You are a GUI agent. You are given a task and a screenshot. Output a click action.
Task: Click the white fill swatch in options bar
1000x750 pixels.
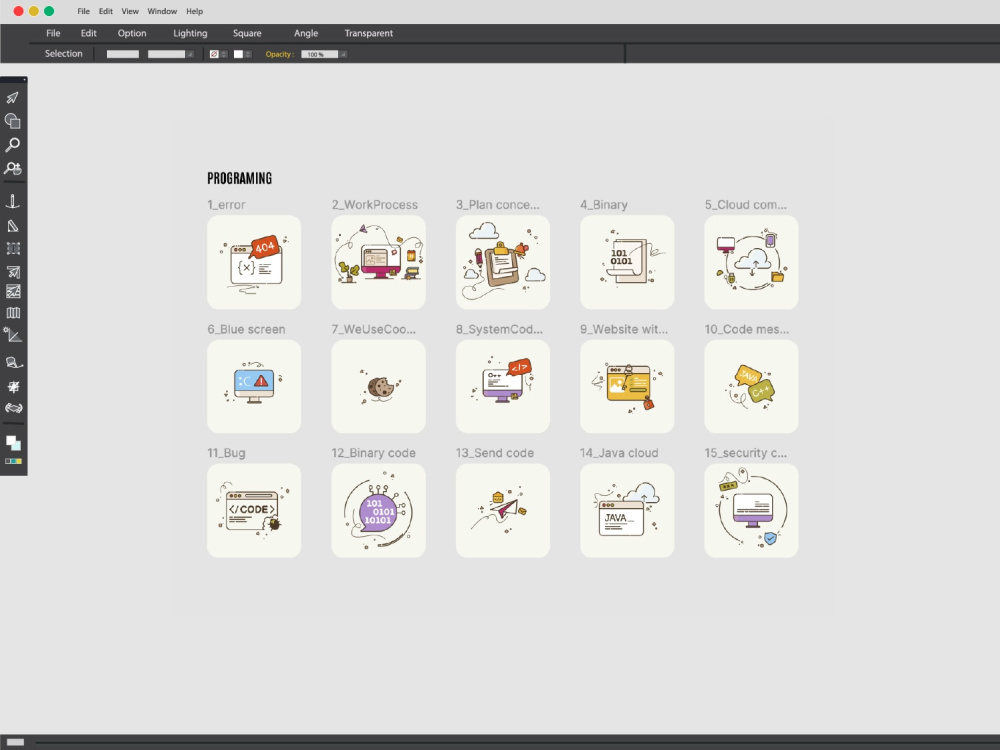(238, 54)
